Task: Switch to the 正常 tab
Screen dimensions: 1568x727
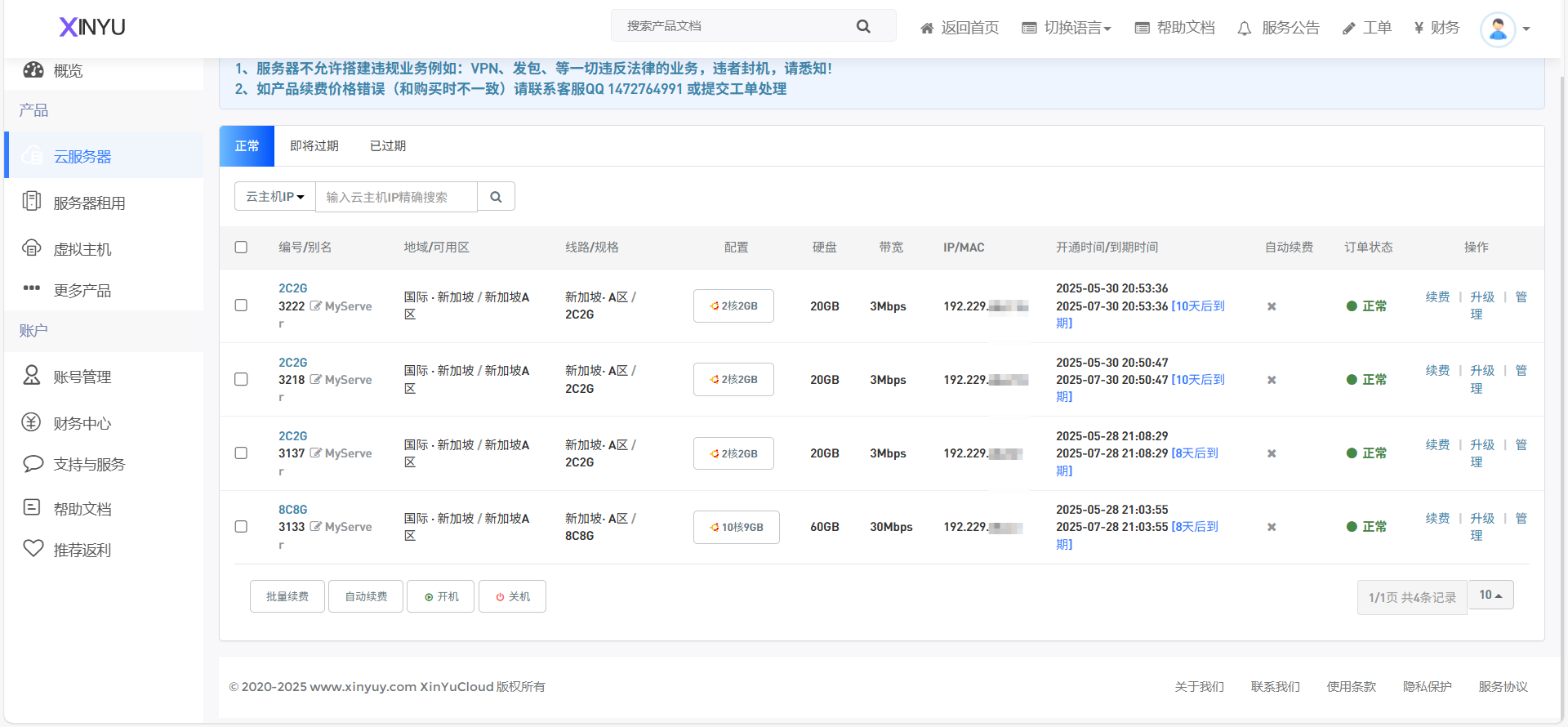Action: coord(247,145)
